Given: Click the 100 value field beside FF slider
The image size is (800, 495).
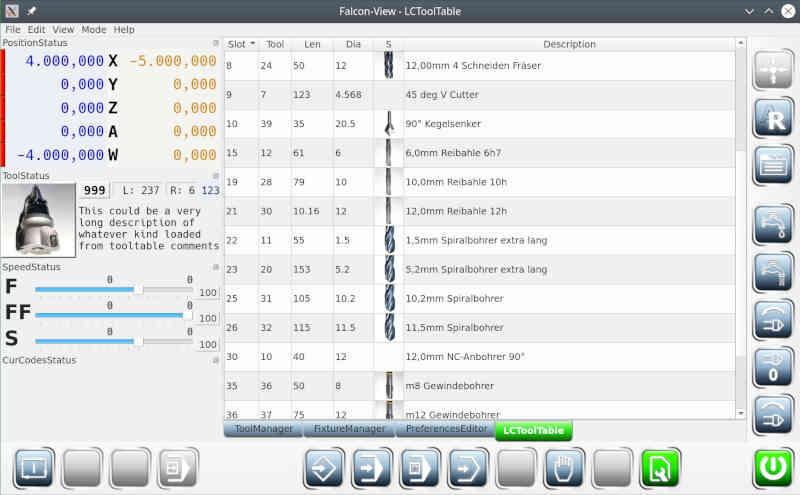Looking at the screenshot, I should [x=208, y=318].
